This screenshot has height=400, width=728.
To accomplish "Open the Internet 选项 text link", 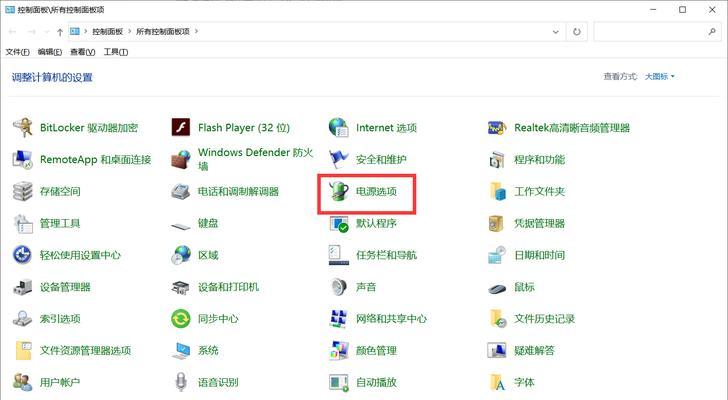I will click(x=386, y=128).
